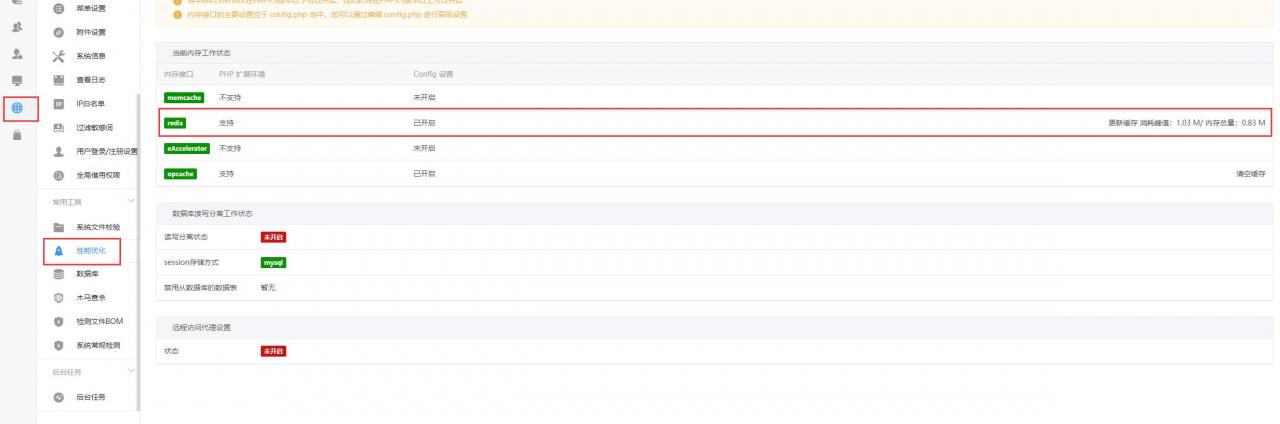The image size is (1280, 424).
Task: Open 系统信息 via its wrench icon
Action: click(59, 56)
